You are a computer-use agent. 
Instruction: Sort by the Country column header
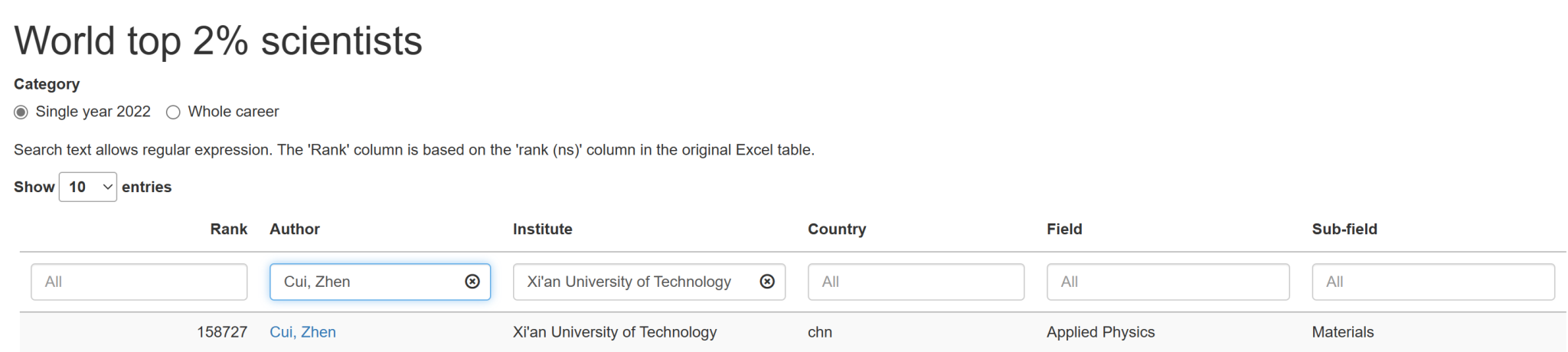[837, 229]
